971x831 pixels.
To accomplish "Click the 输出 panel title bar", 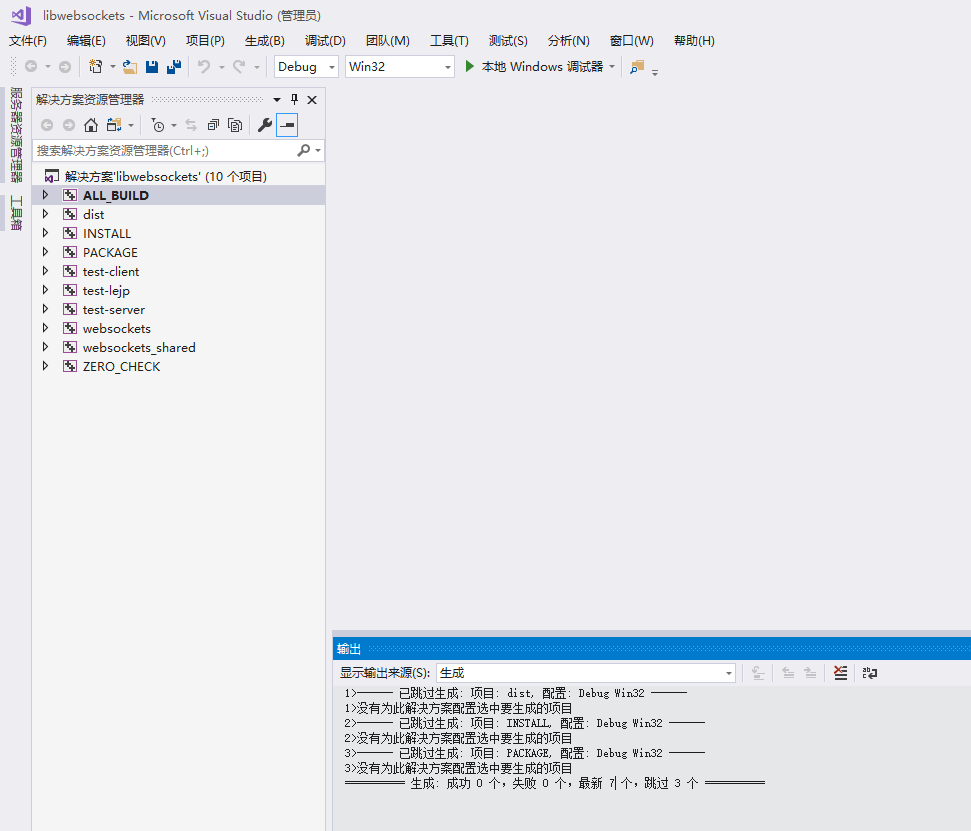I will (651, 648).
